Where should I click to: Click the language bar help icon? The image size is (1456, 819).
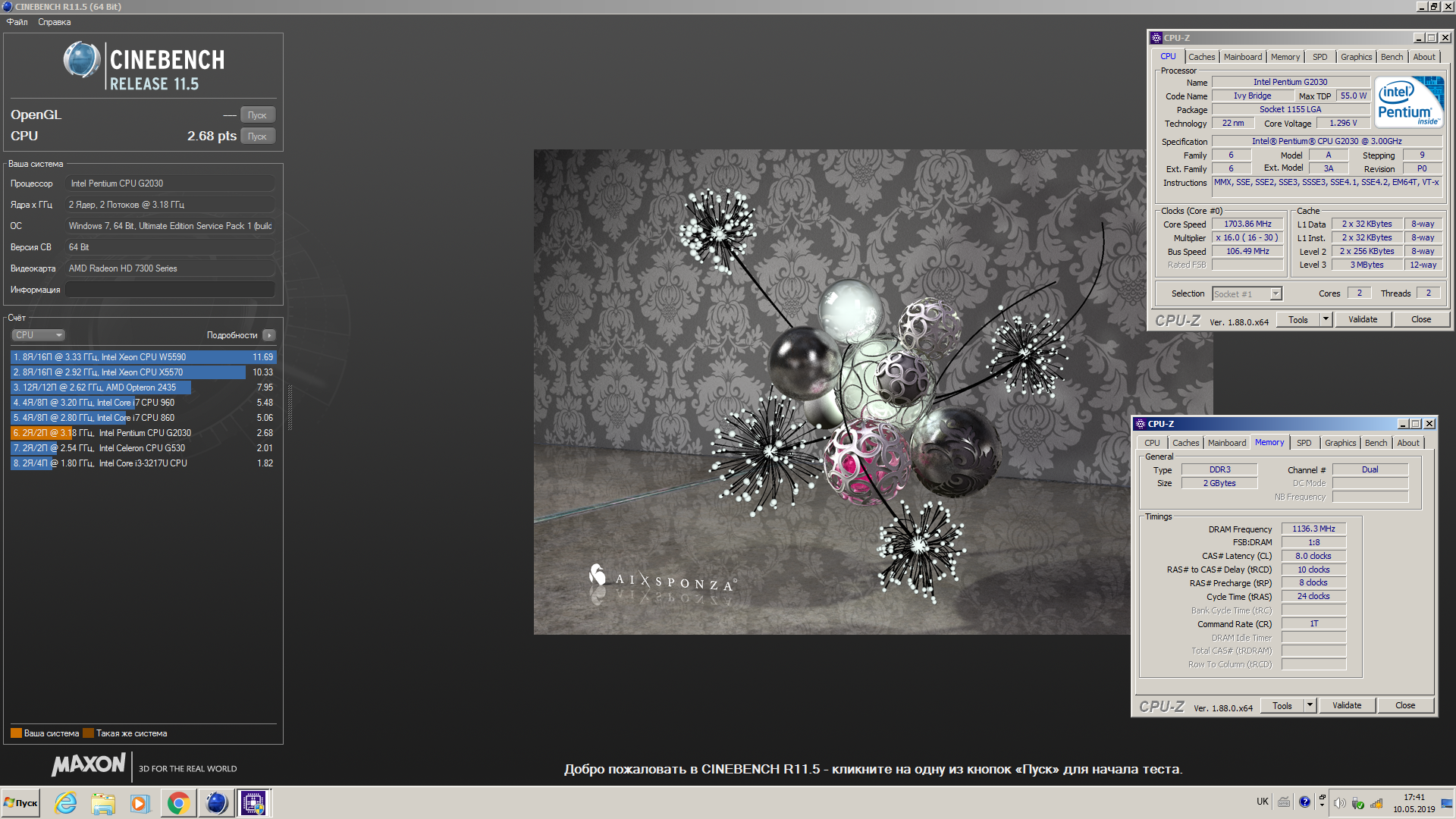point(1304,802)
